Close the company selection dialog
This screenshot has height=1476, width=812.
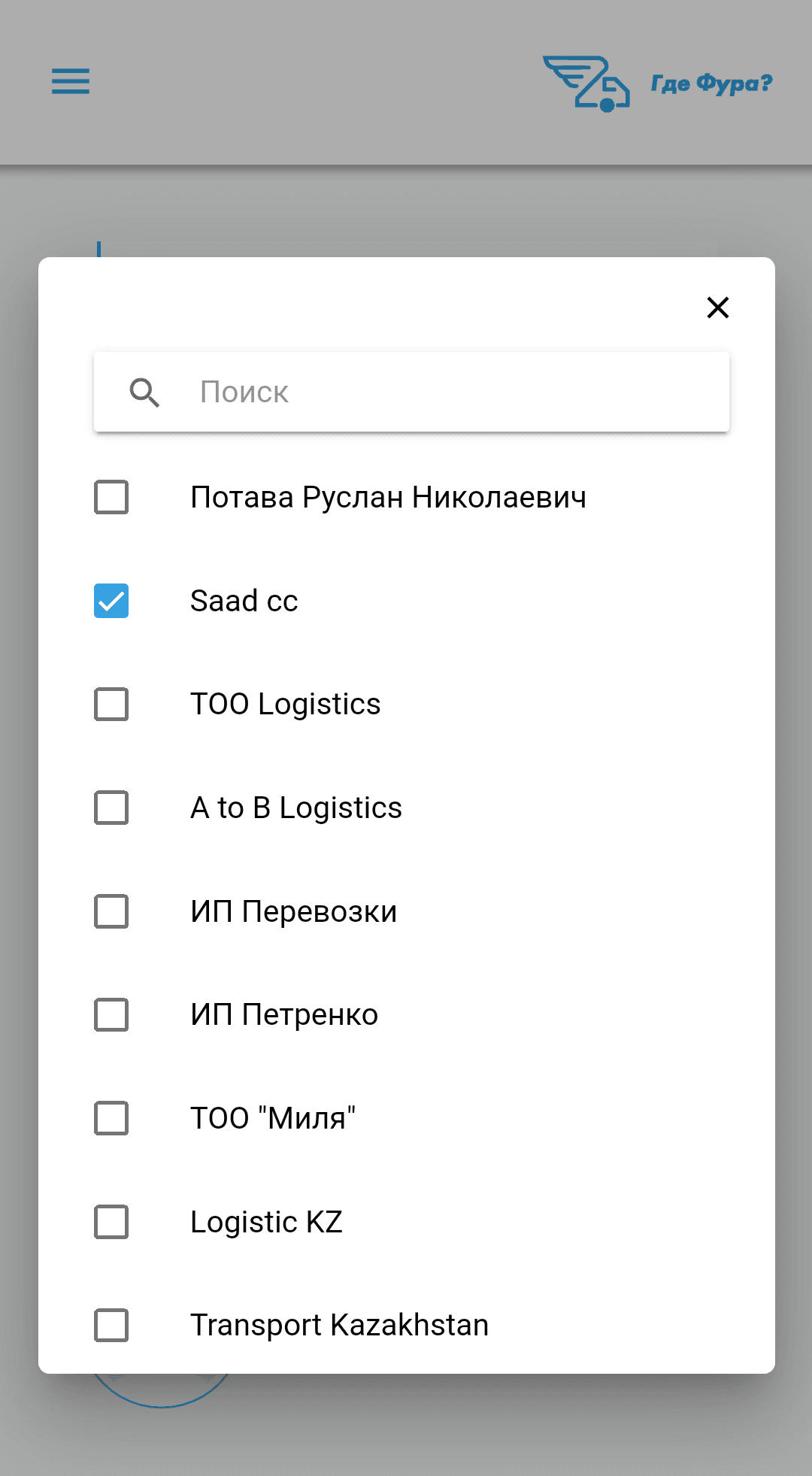[718, 308]
